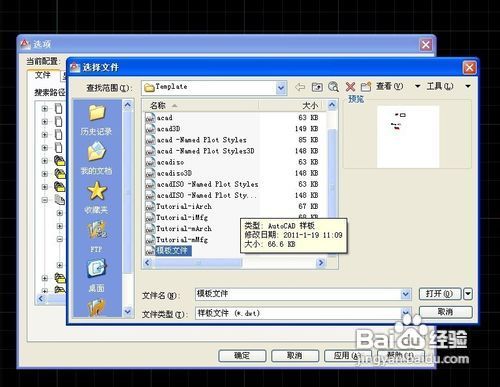This screenshot has width=500, height=387.
Task: Open the dropdown arrow beside 打开 button
Action: point(468,294)
